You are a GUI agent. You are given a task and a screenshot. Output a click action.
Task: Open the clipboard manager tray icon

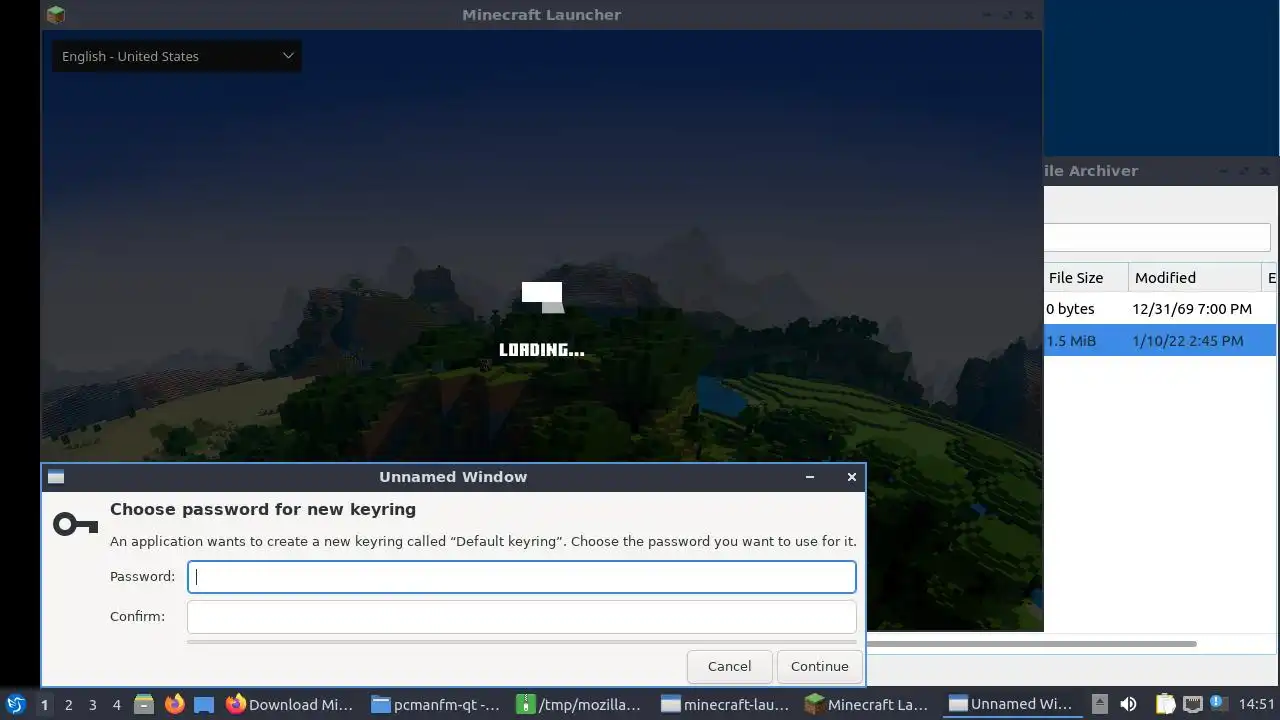[1166, 704]
